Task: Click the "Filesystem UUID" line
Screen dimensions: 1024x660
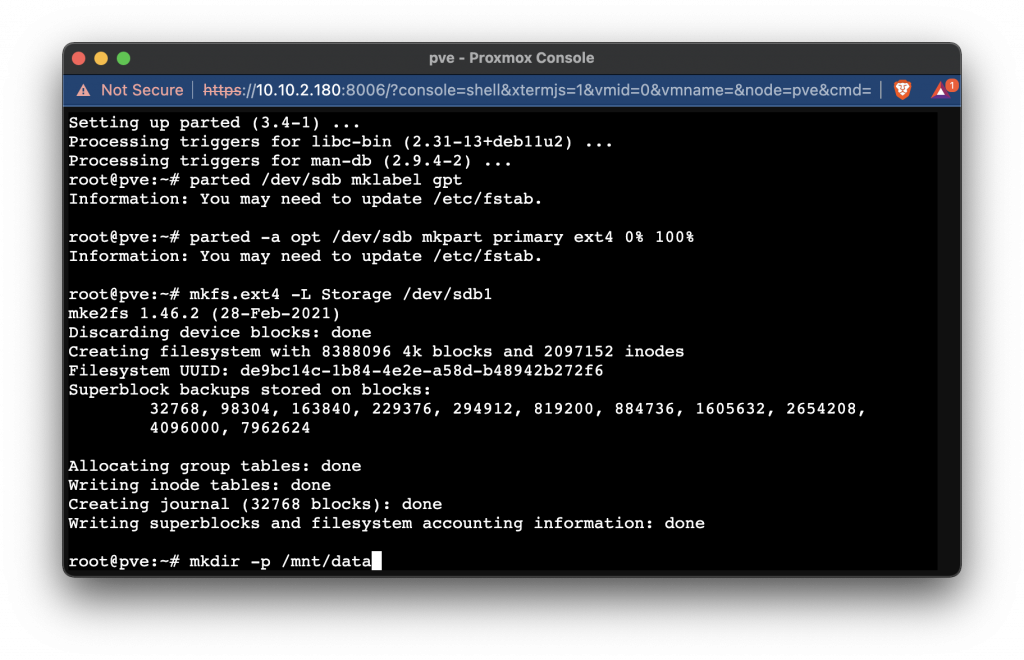Action: click(336, 370)
